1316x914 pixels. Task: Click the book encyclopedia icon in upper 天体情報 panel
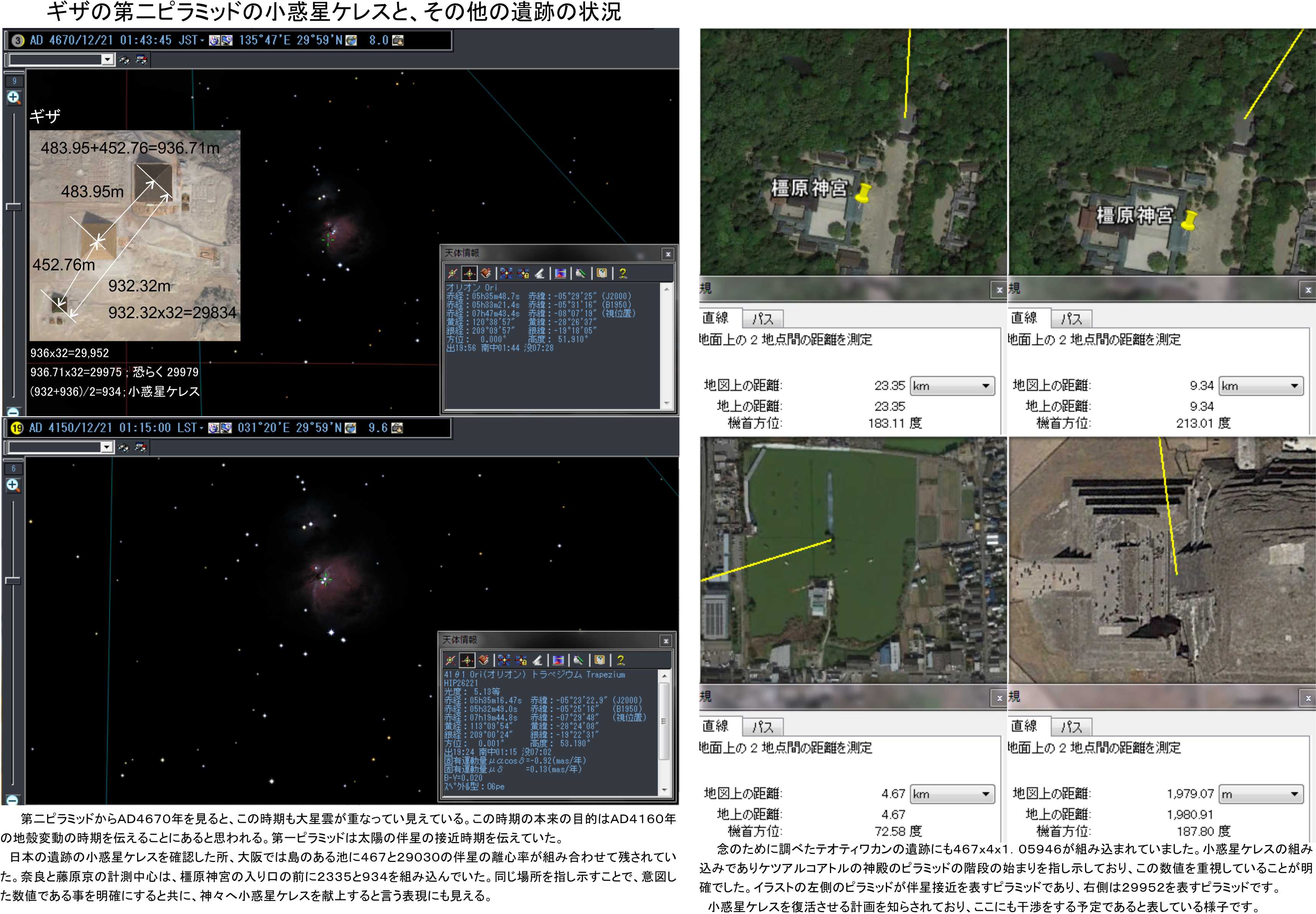486,273
